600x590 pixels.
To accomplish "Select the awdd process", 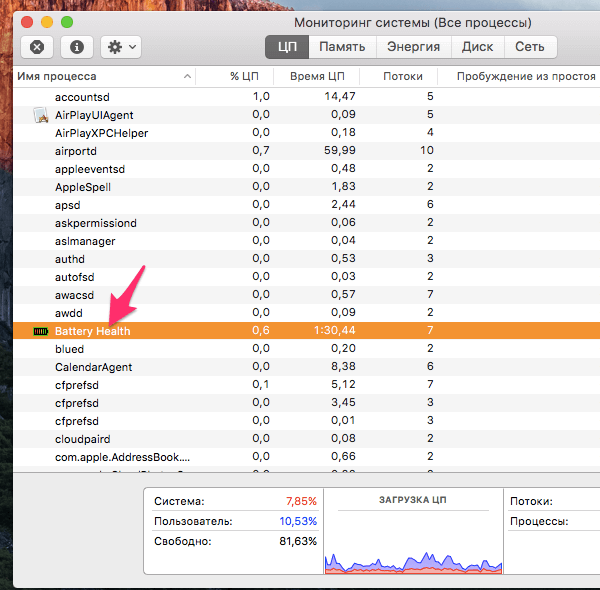I will pos(68,313).
